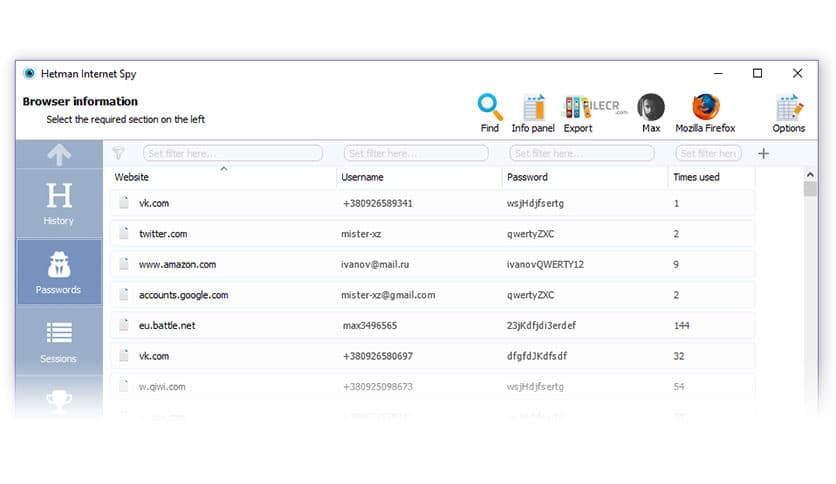Add a filter with the plus button

pyautogui.click(x=763, y=154)
